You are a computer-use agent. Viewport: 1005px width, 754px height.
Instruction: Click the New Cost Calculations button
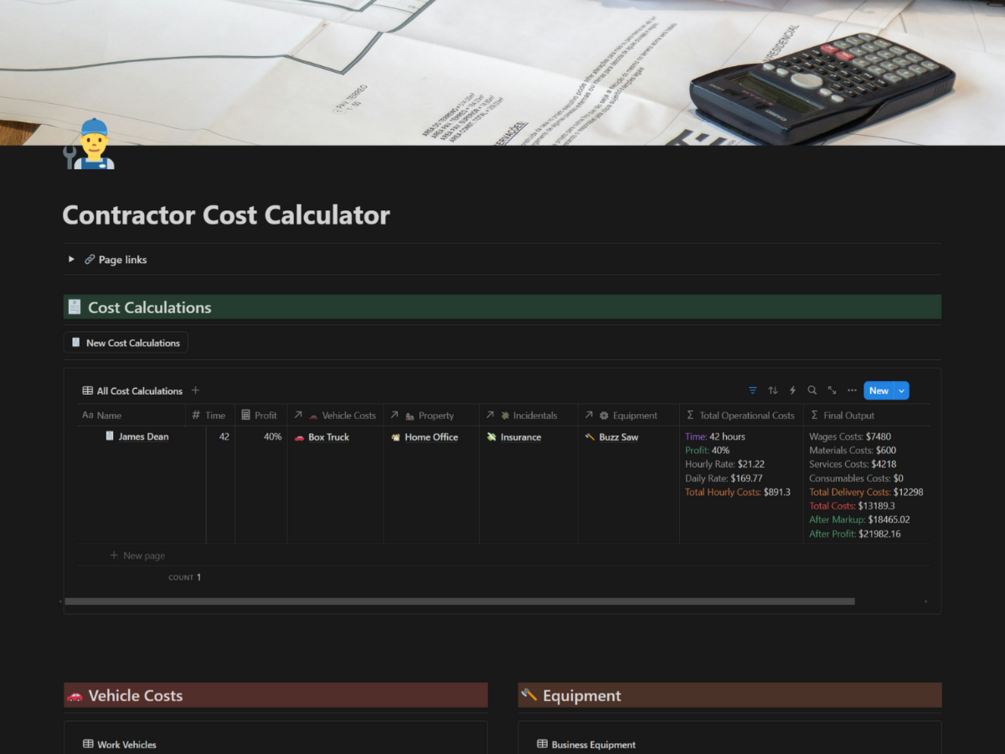tap(126, 342)
